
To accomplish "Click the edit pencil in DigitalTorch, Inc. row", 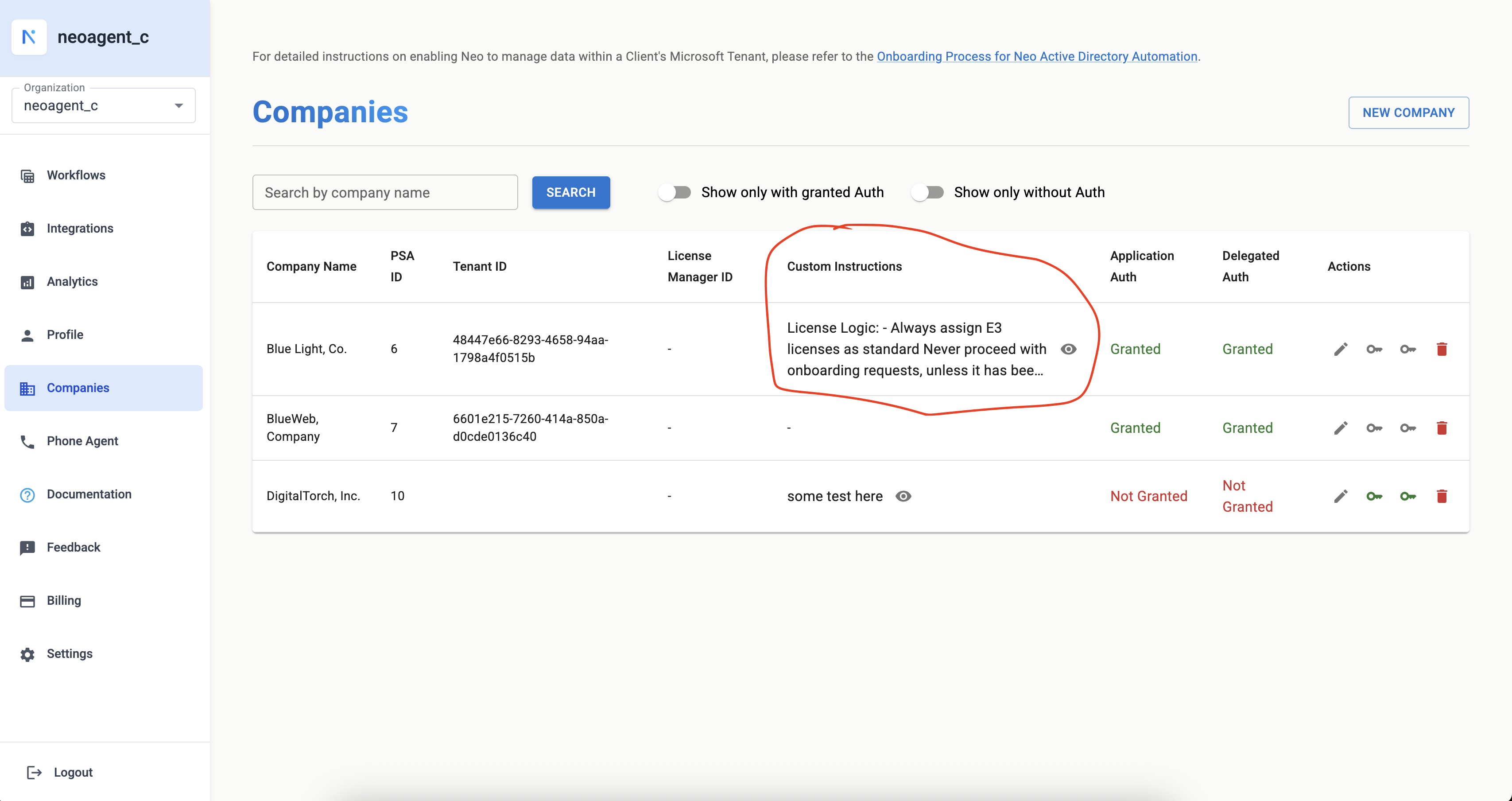I will (1341, 496).
